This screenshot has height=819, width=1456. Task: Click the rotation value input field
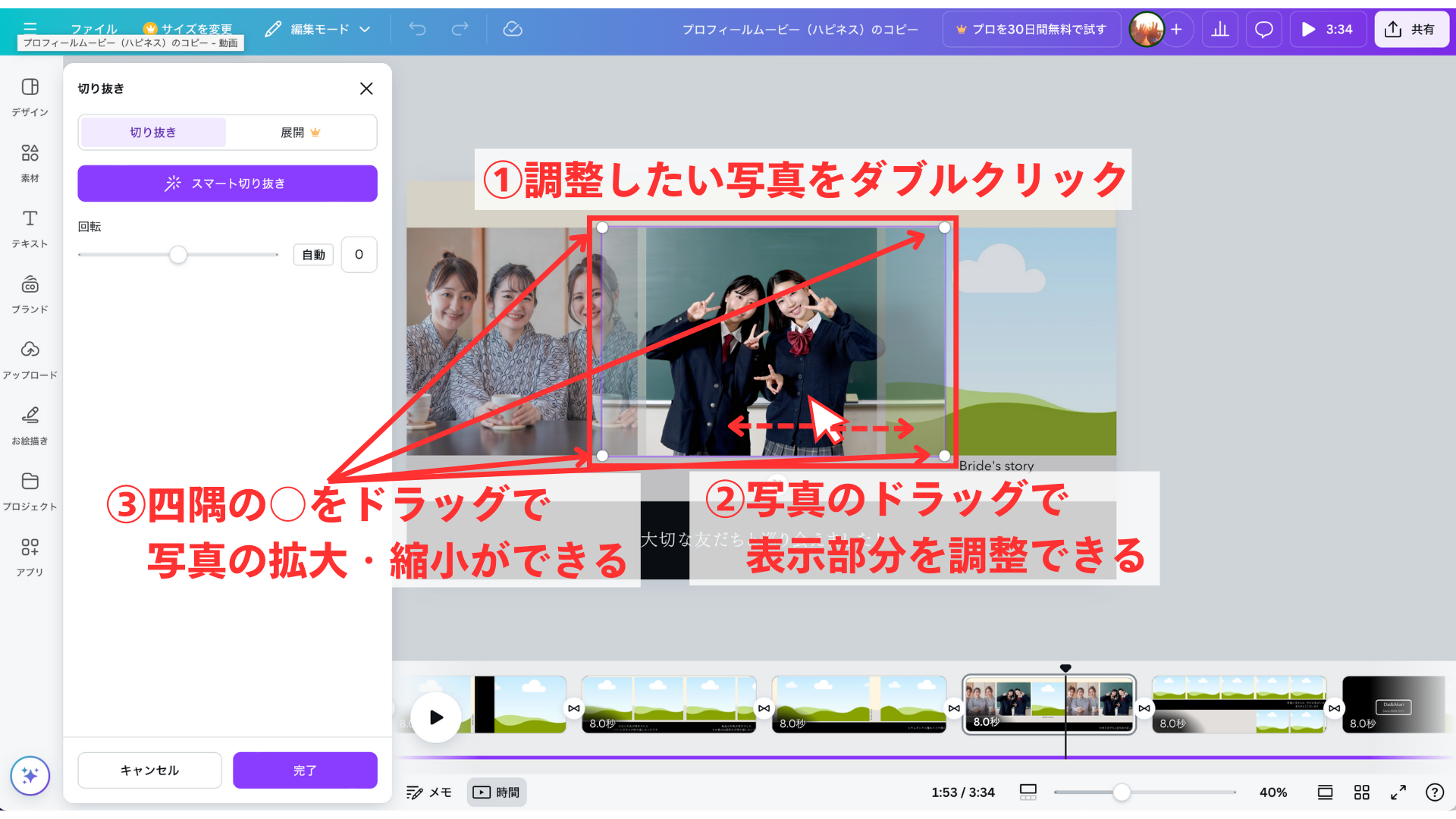359,255
